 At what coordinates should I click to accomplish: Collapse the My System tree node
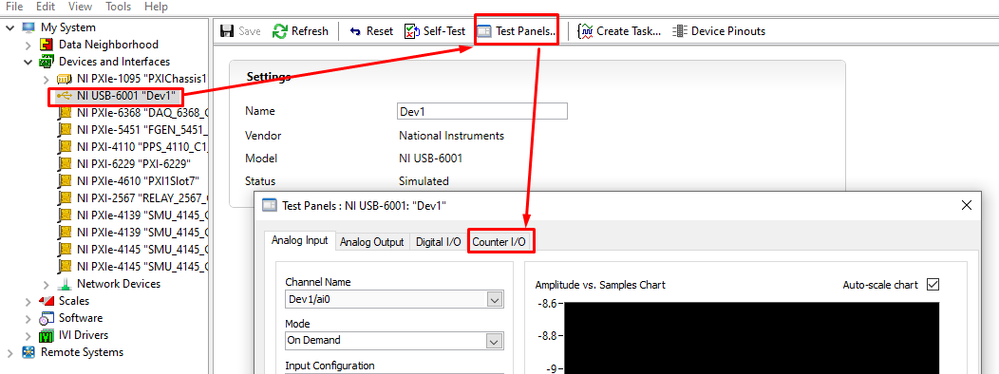pos(10,27)
